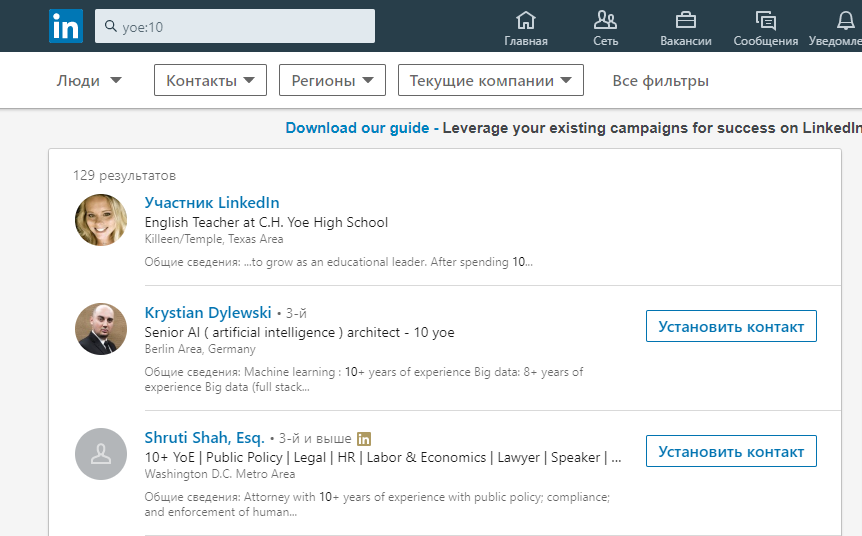Open the Сеть network icon
The image size is (862, 536).
point(605,20)
